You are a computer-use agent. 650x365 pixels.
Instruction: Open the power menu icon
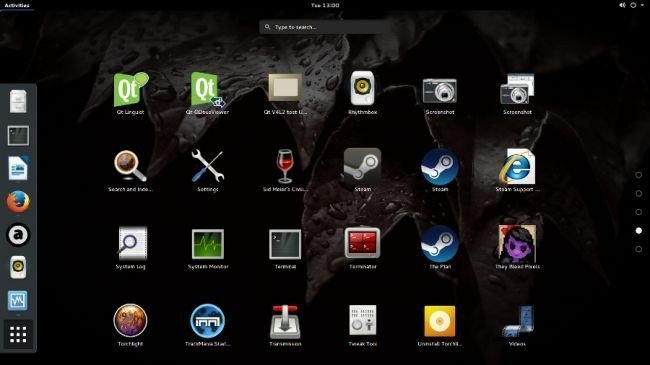(633, 5)
